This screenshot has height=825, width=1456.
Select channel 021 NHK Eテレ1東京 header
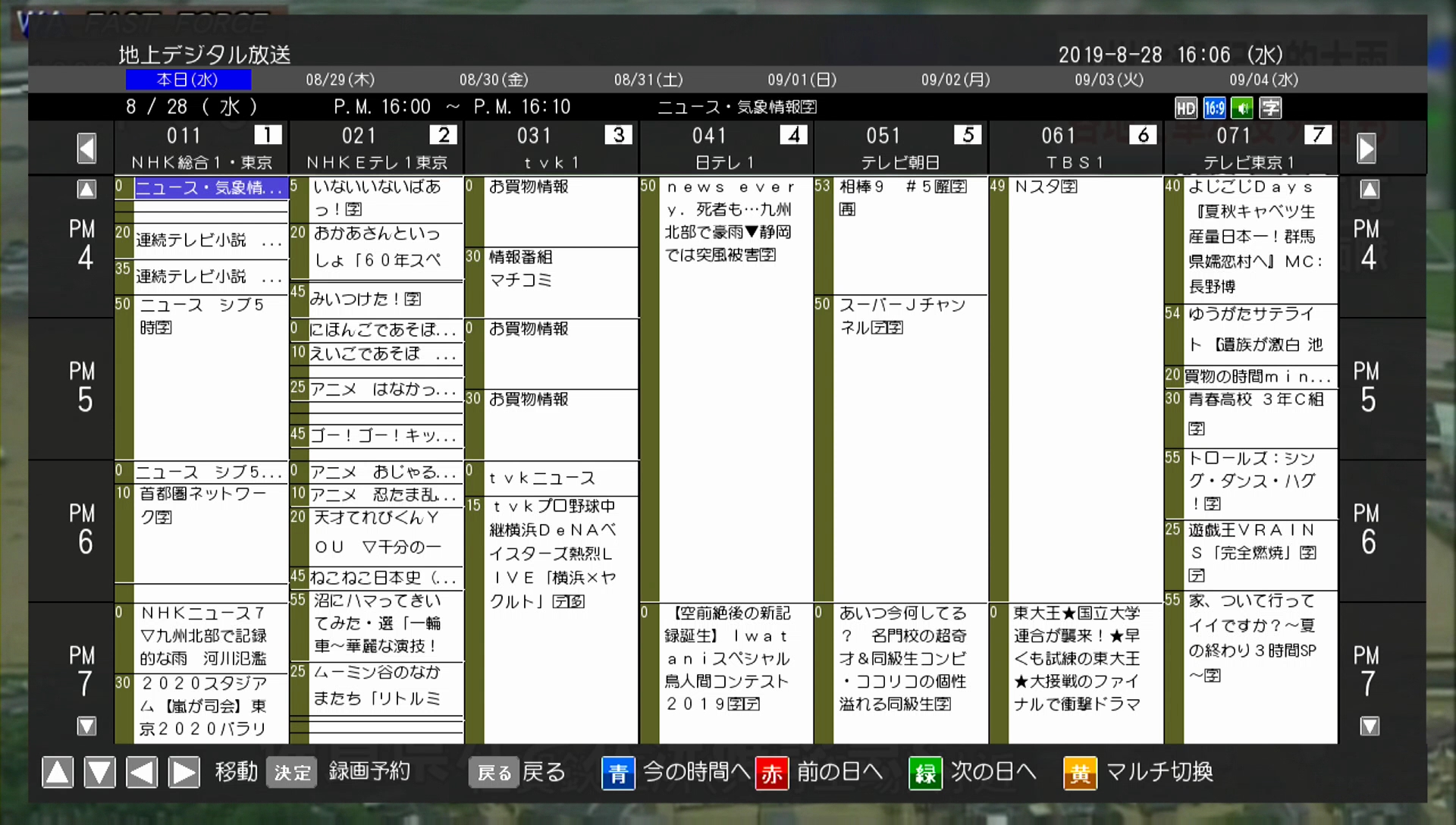(x=377, y=148)
